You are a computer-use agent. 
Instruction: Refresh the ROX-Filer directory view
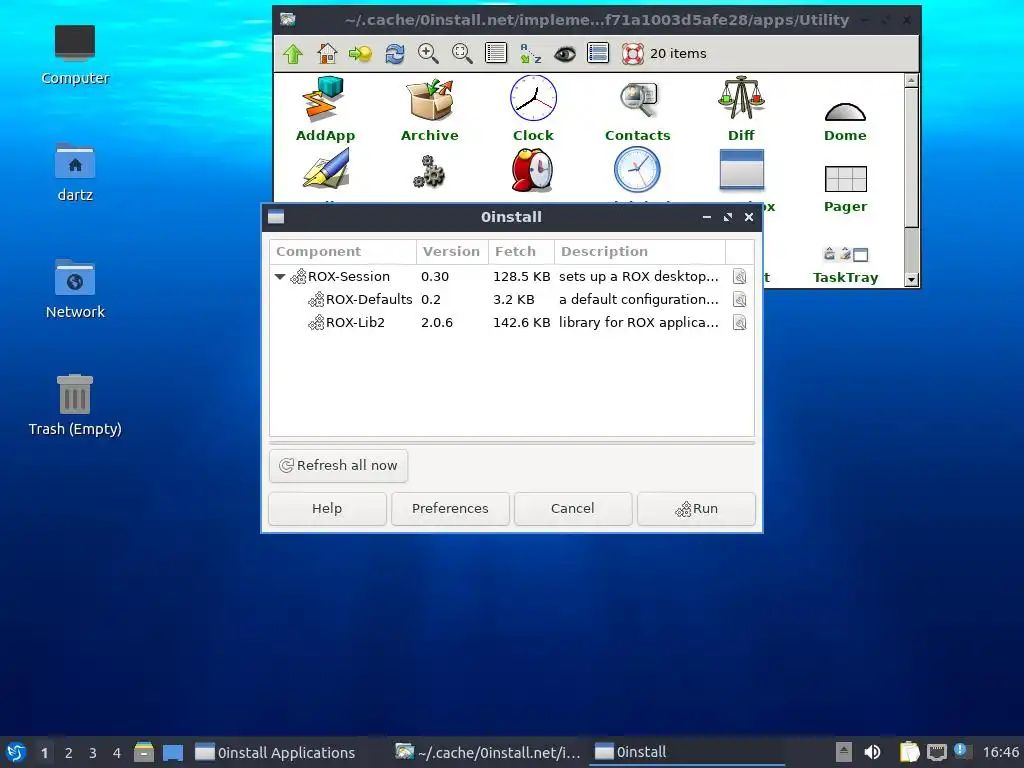(394, 54)
